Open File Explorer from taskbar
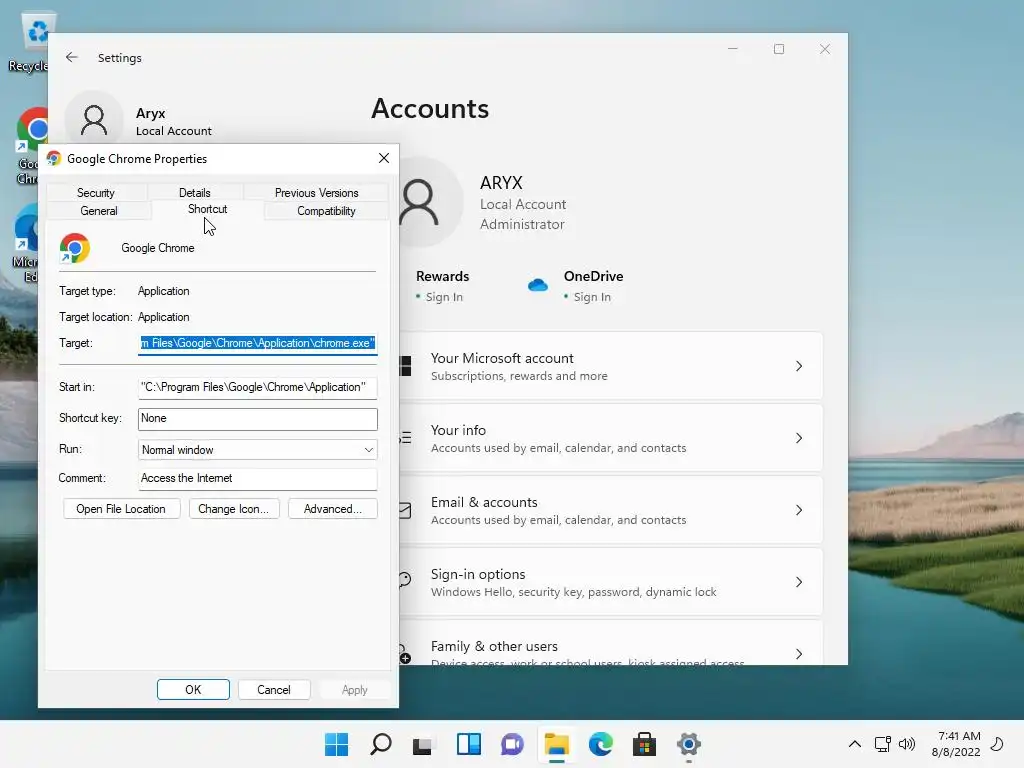The width and height of the screenshot is (1024, 768). click(x=556, y=744)
